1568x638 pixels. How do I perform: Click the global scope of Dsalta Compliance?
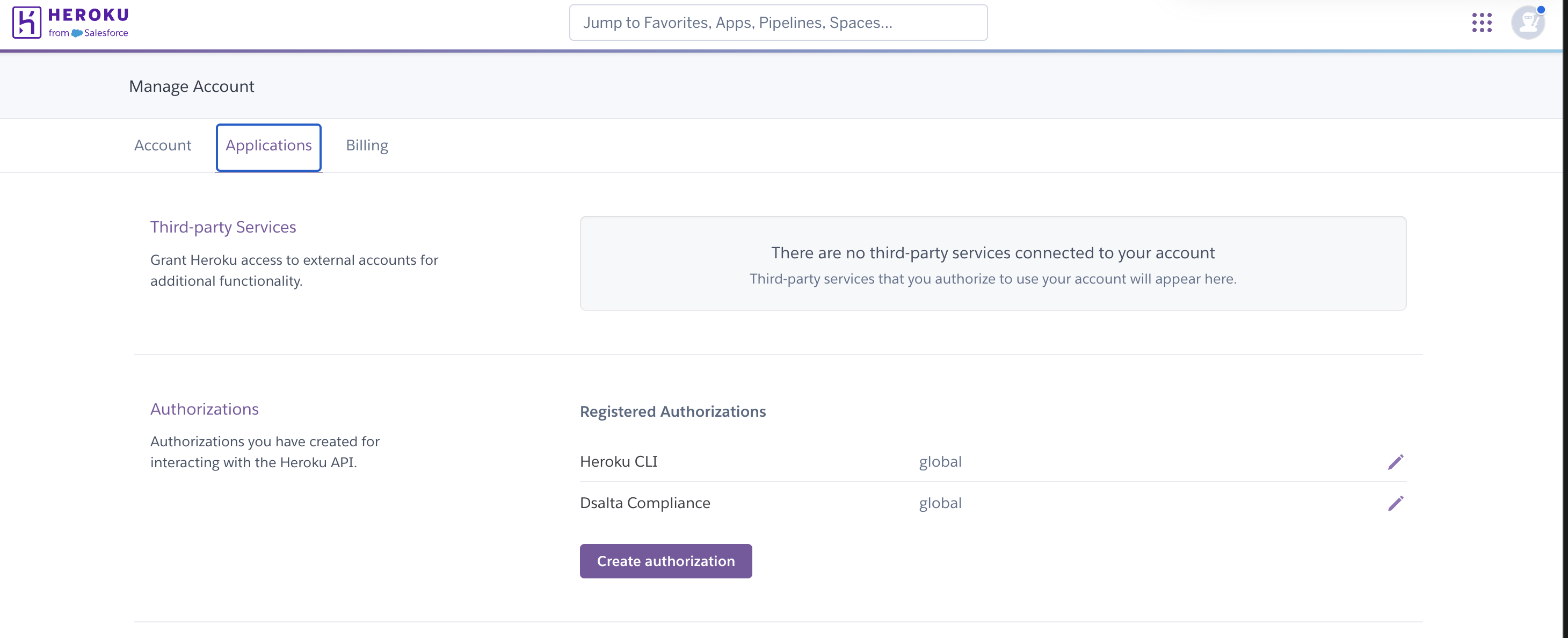(x=940, y=503)
